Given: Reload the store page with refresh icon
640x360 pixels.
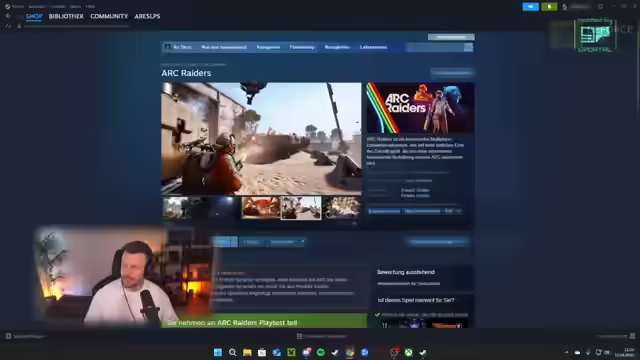Looking at the screenshot, I should (8, 26).
